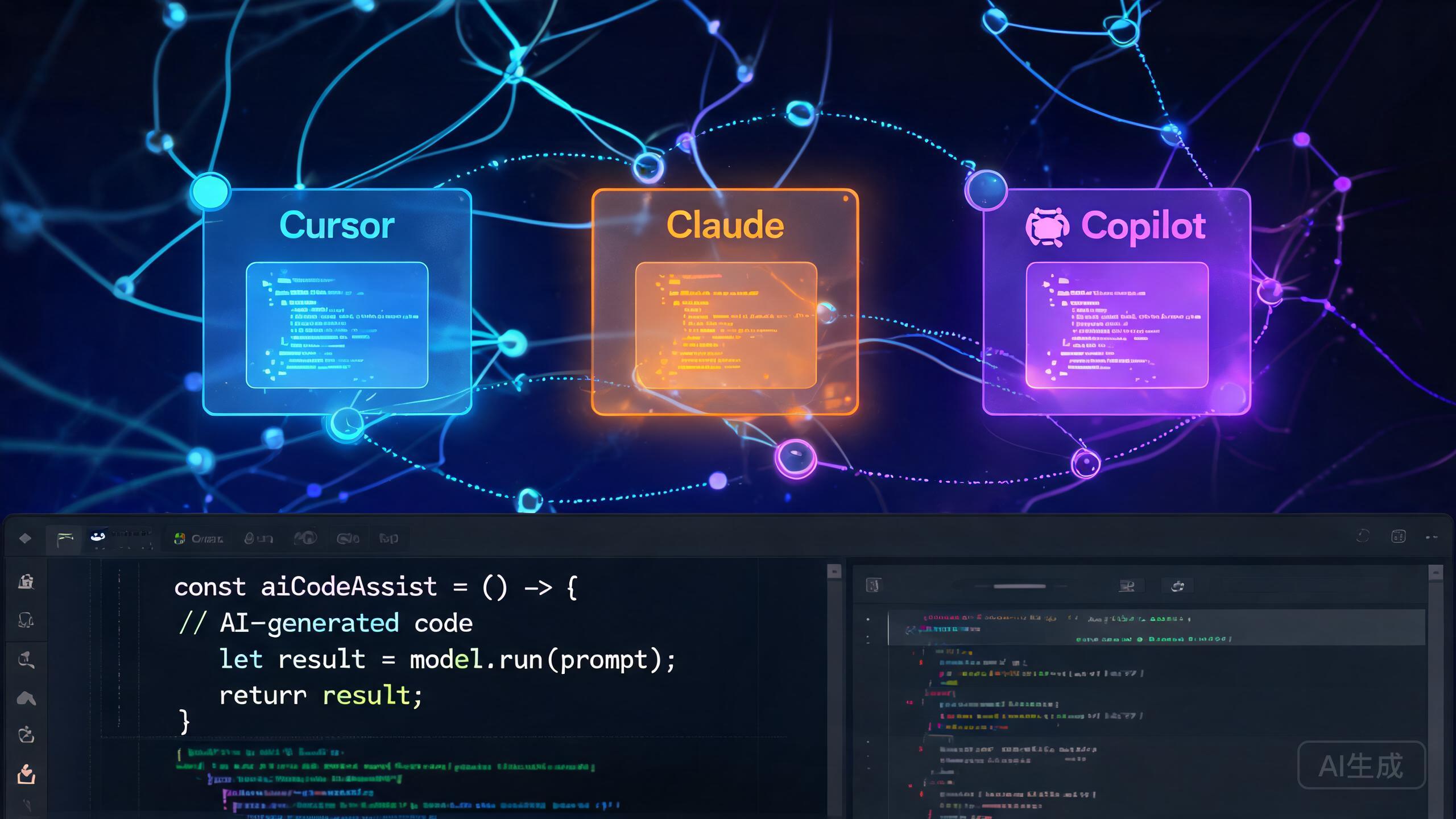The height and width of the screenshot is (819, 1456).
Task: Open the code preview inside the Copilot card
Action: click(1117, 325)
